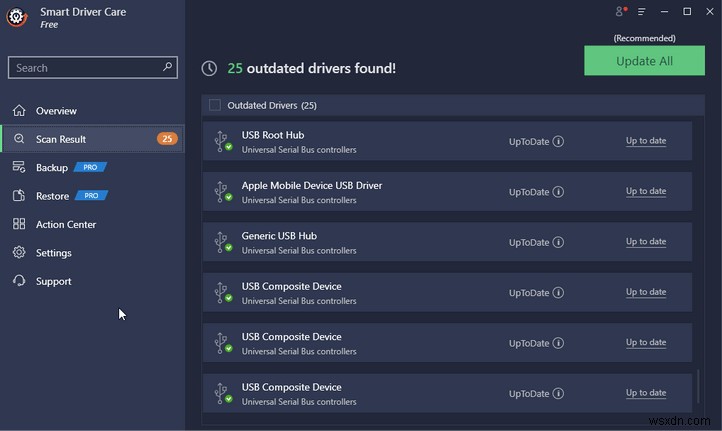Viewport: 722px width, 431px height.
Task: Click Up to date link for Generic USB Hub
Action: click(646, 242)
